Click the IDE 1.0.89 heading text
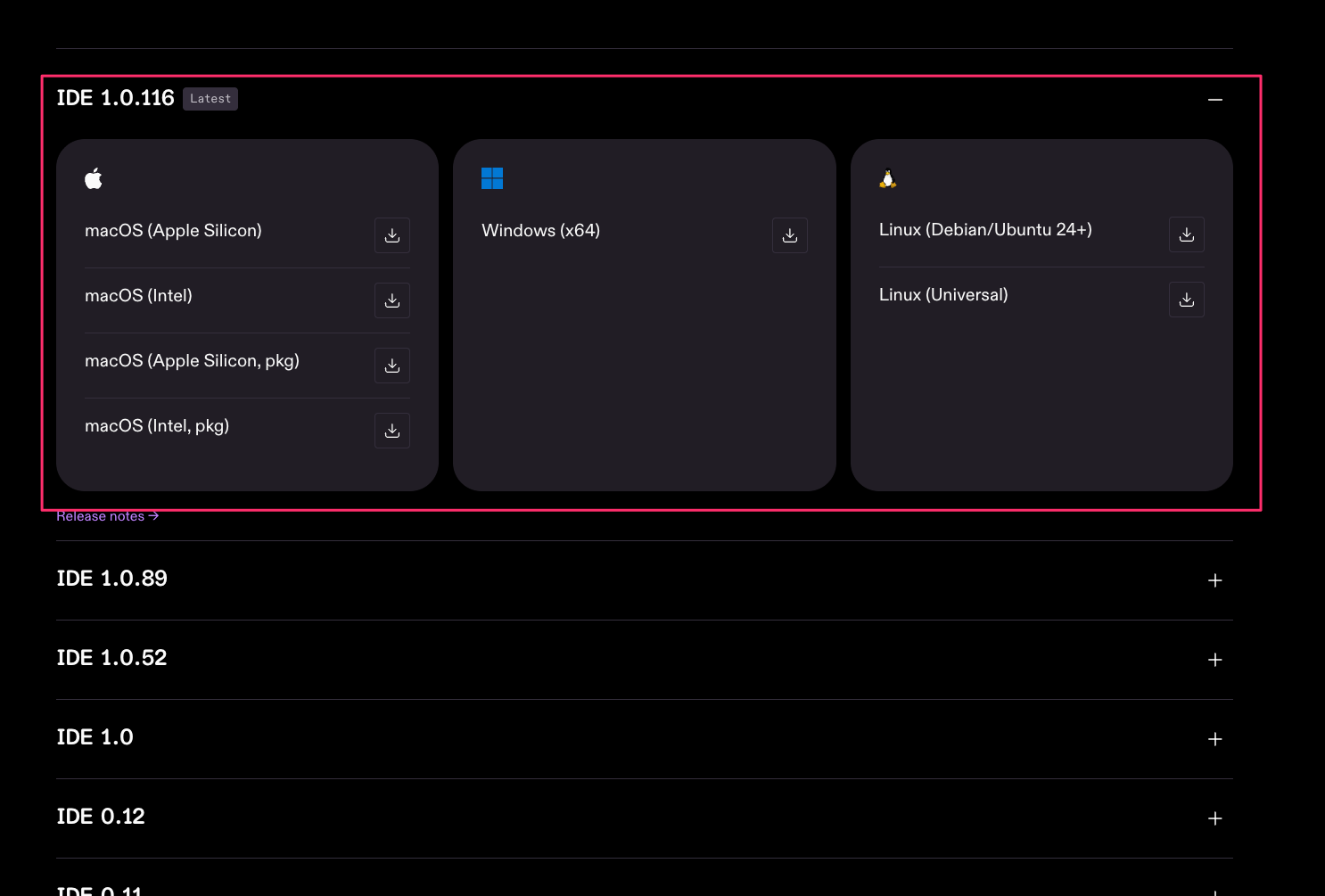Image resolution: width=1325 pixels, height=896 pixels. (x=112, y=579)
